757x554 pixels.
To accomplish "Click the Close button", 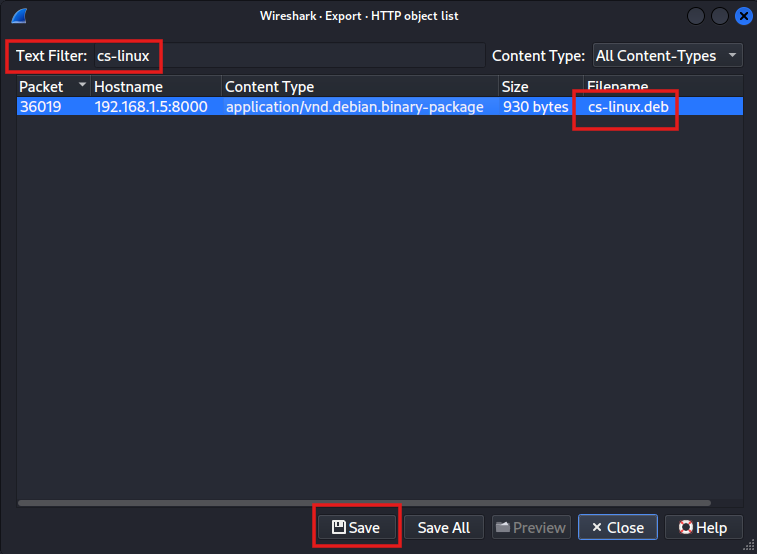I will click(x=617, y=527).
